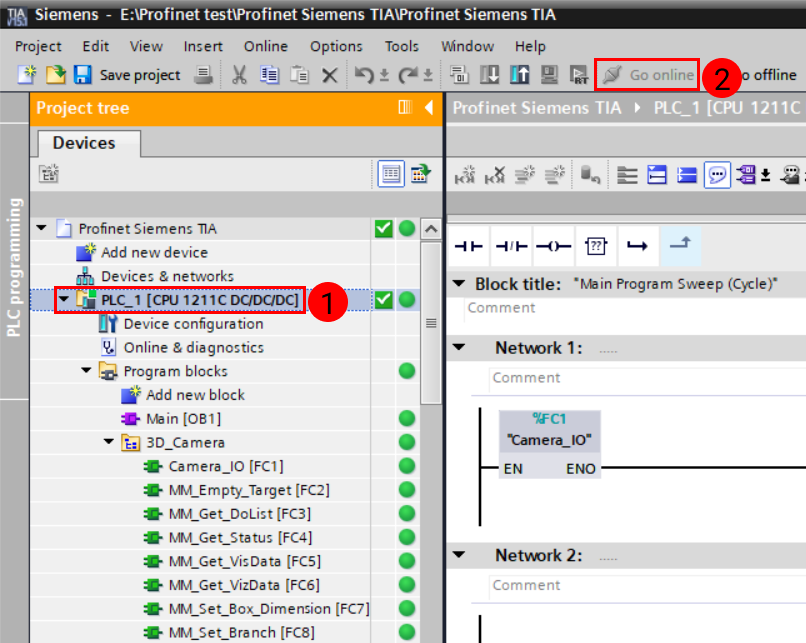This screenshot has height=643, width=806.
Task: Click the Network 1 comment field
Action: [x=640, y=378]
